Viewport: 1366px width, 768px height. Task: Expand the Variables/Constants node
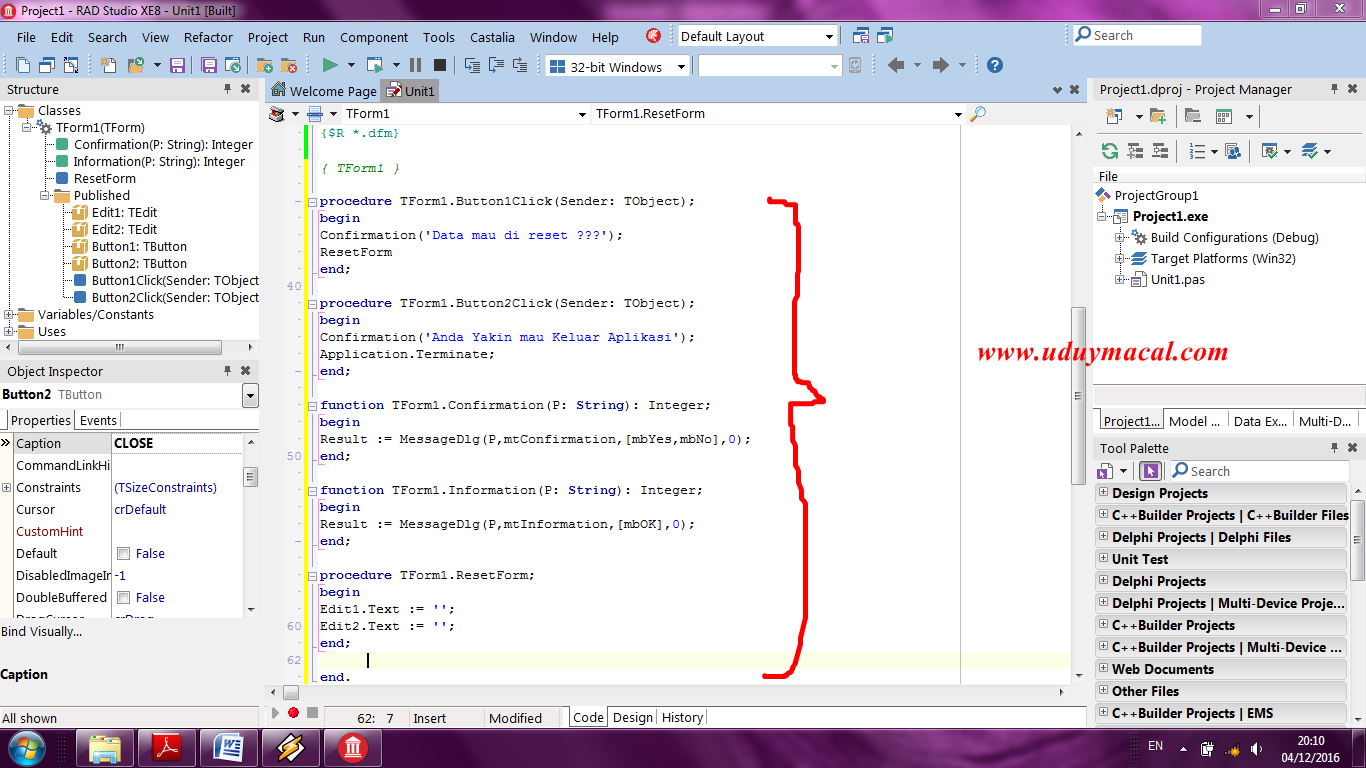pos(9,315)
